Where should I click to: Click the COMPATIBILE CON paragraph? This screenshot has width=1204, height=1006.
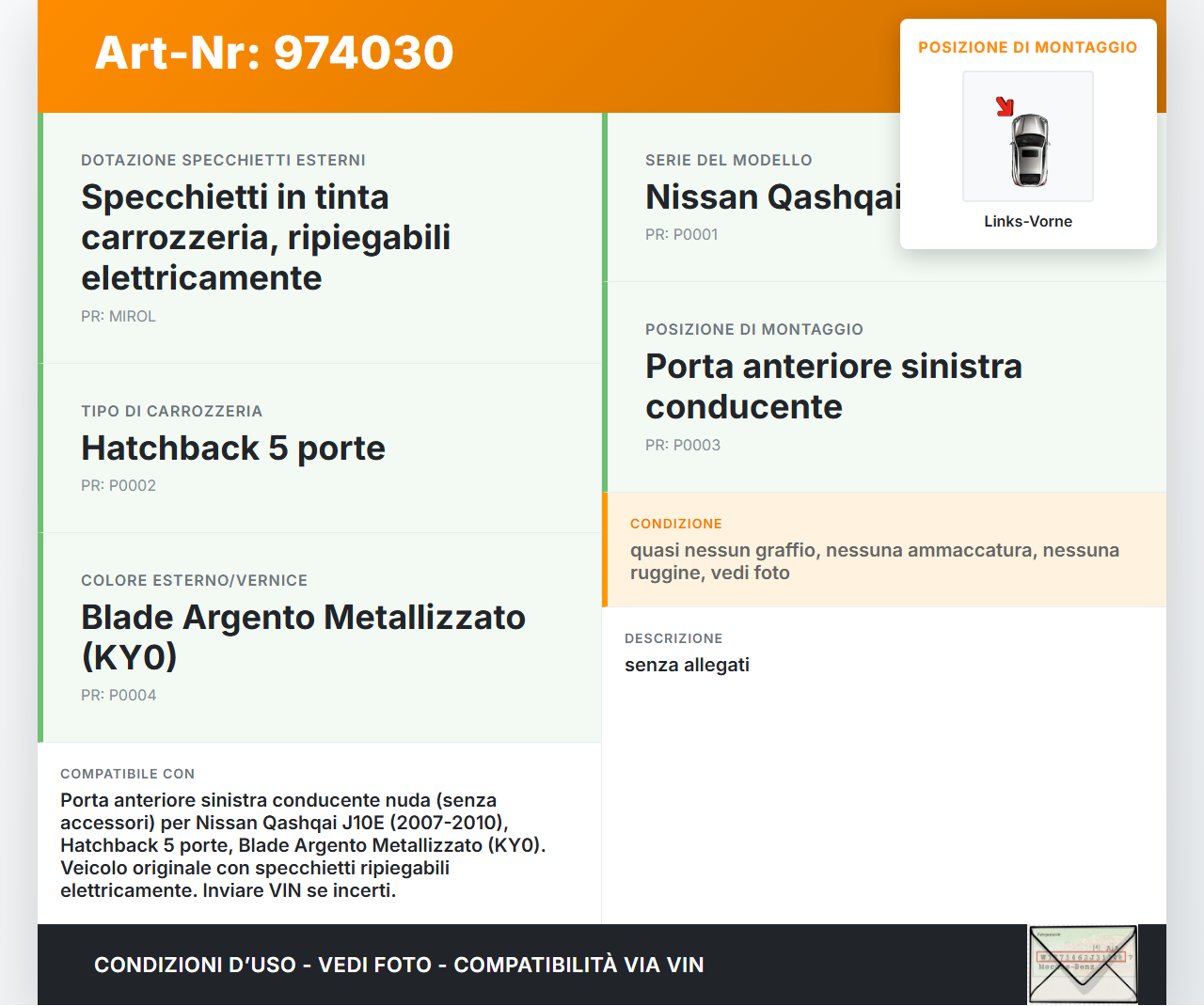pyautogui.click(x=303, y=845)
